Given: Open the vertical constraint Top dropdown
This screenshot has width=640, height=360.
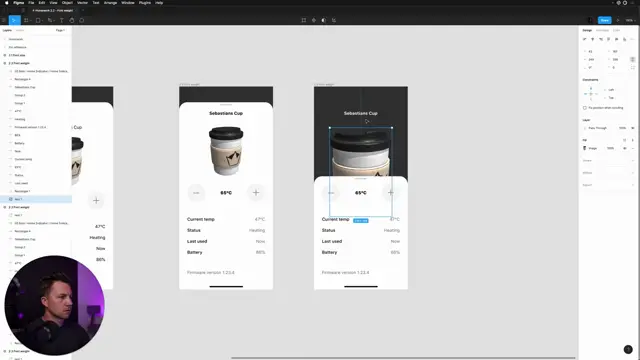Looking at the screenshot, I should 611,98.
